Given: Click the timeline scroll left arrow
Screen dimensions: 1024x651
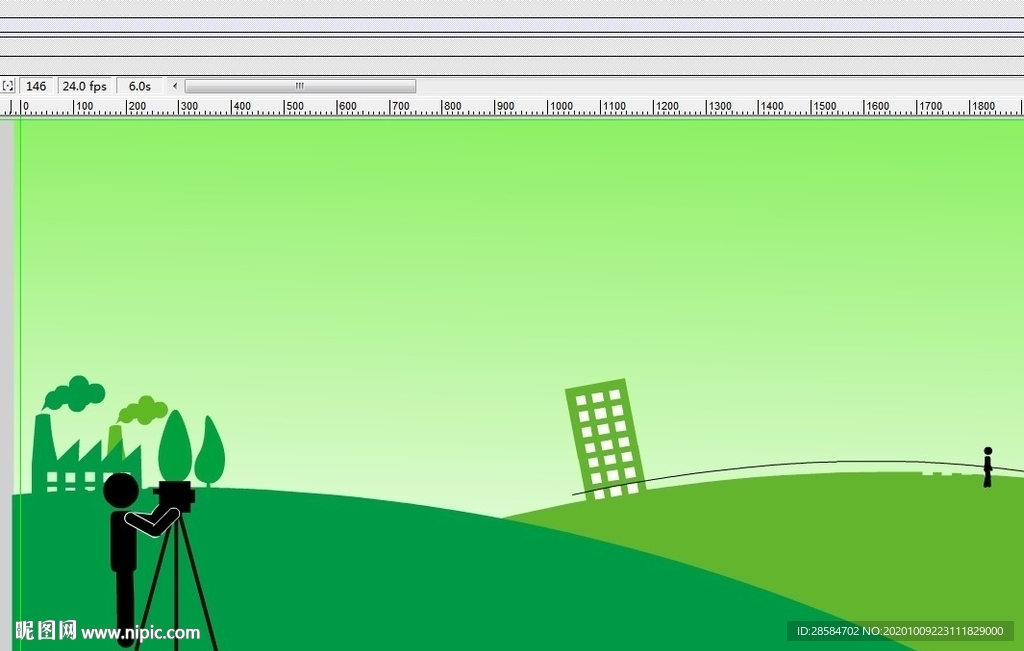Looking at the screenshot, I should (174, 86).
